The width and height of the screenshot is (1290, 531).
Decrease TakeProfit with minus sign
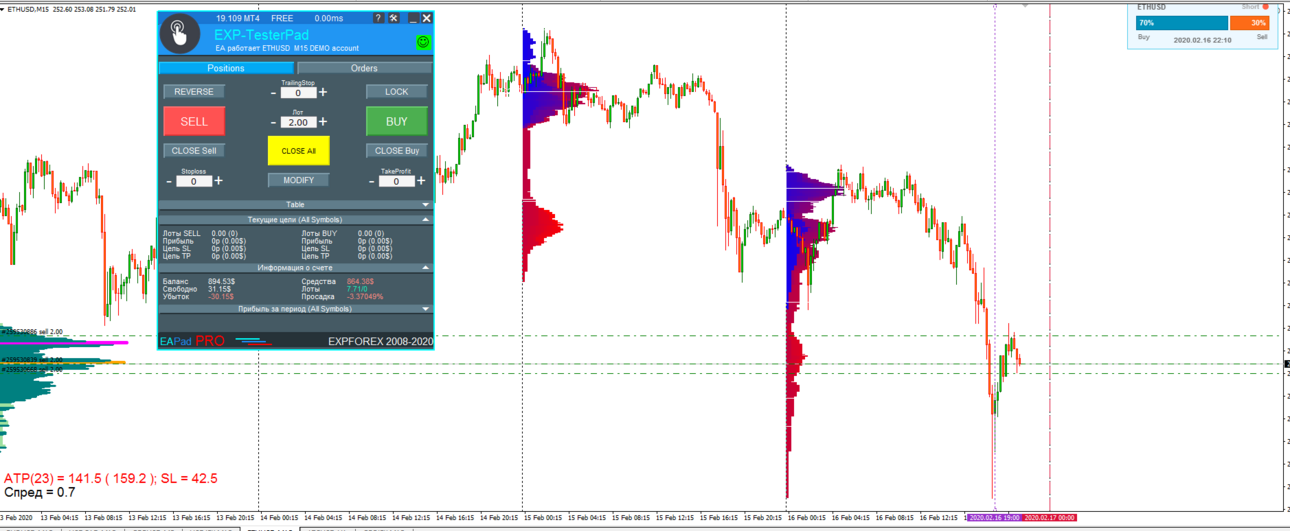[x=372, y=182]
